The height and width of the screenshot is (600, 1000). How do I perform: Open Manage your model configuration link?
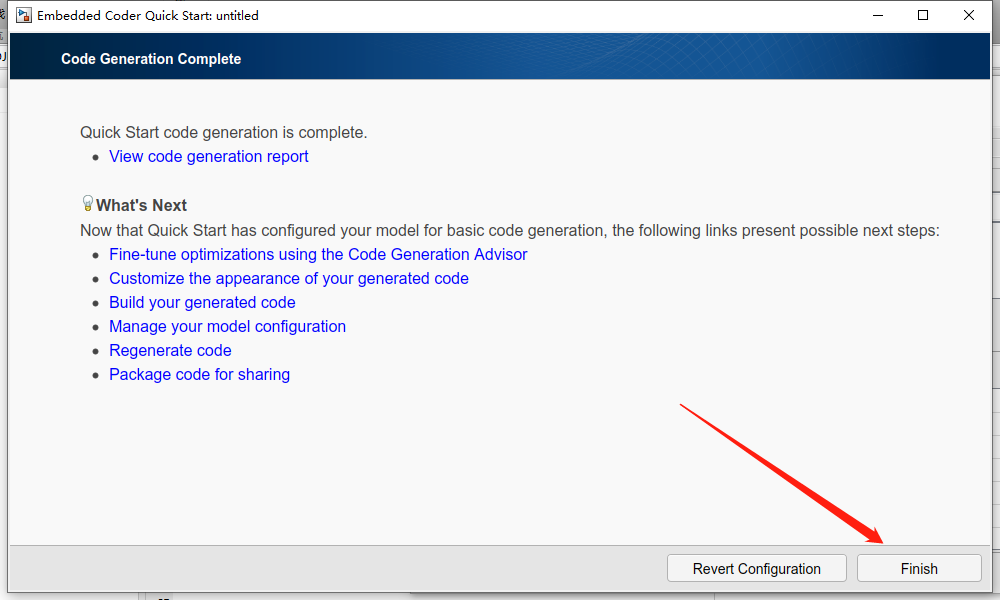tap(227, 326)
